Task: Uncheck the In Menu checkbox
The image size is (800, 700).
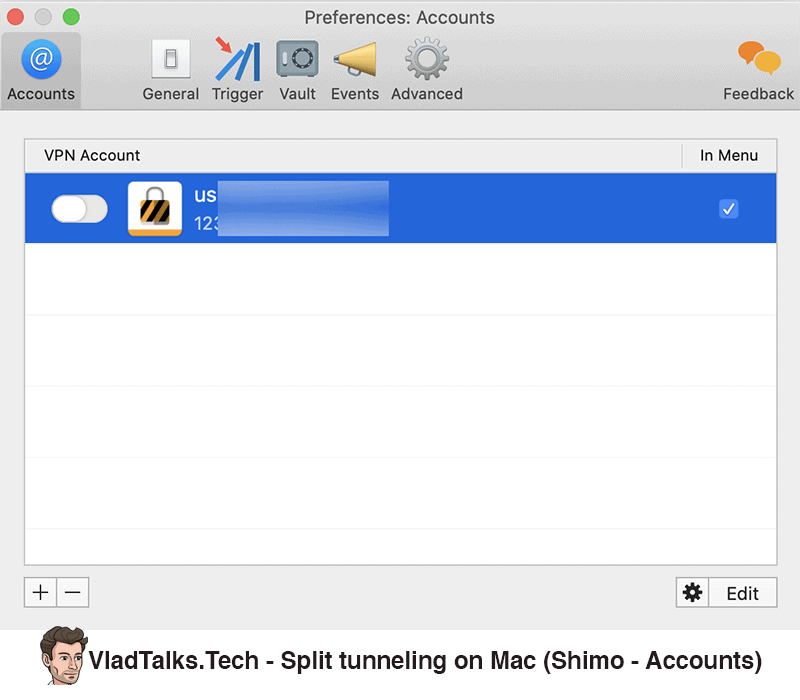Action: click(729, 209)
